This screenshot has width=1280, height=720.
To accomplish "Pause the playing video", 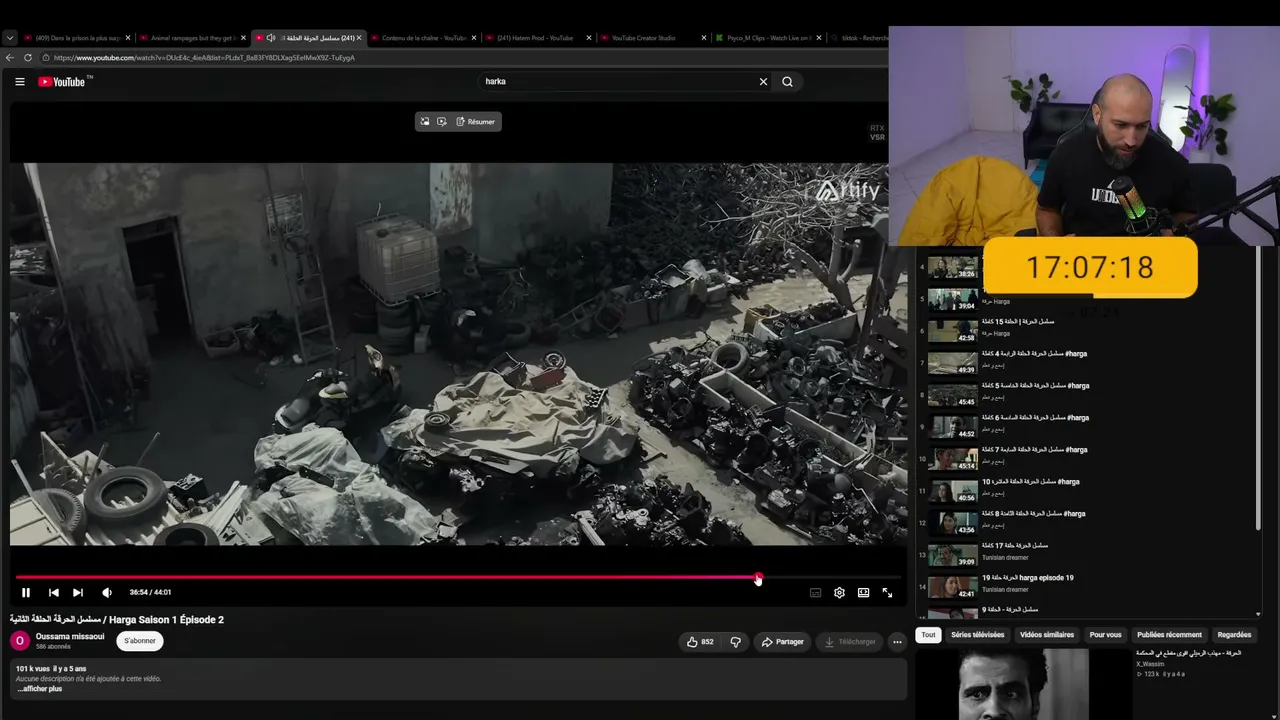I will (26, 593).
